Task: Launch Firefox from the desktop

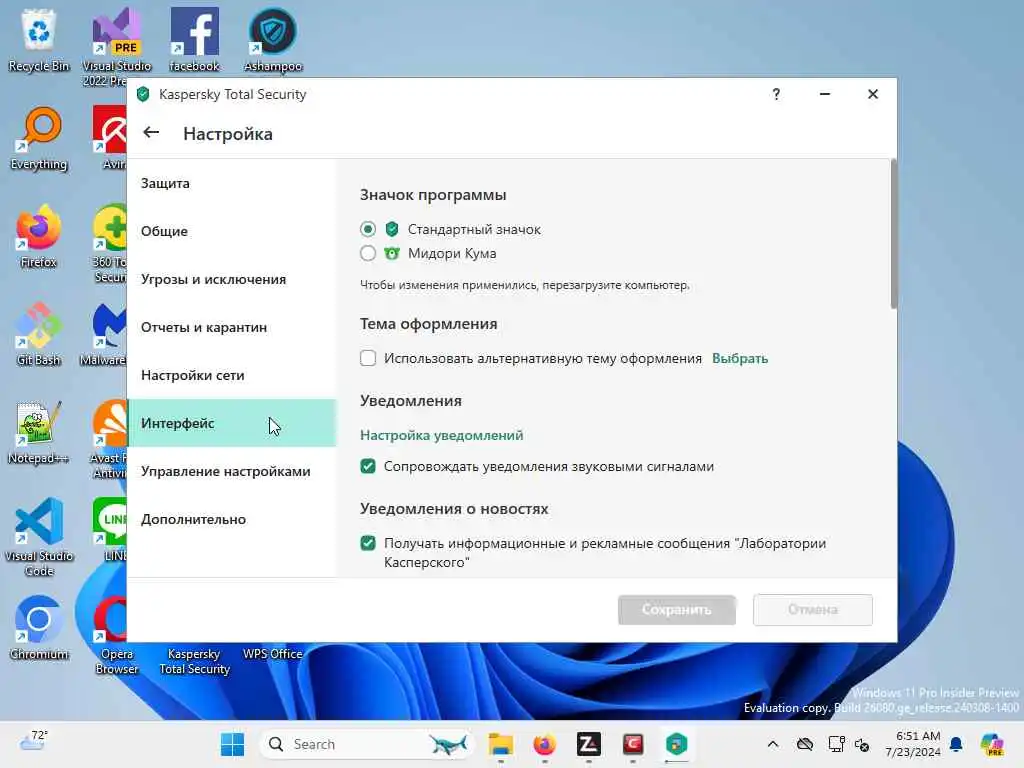Action: (x=39, y=236)
